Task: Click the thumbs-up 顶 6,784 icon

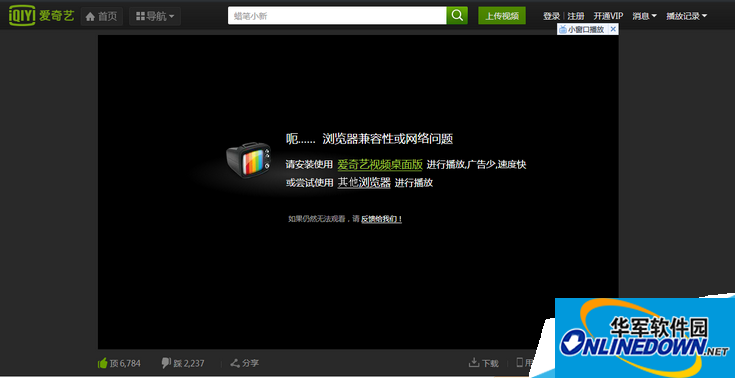Action: pyautogui.click(x=102, y=363)
